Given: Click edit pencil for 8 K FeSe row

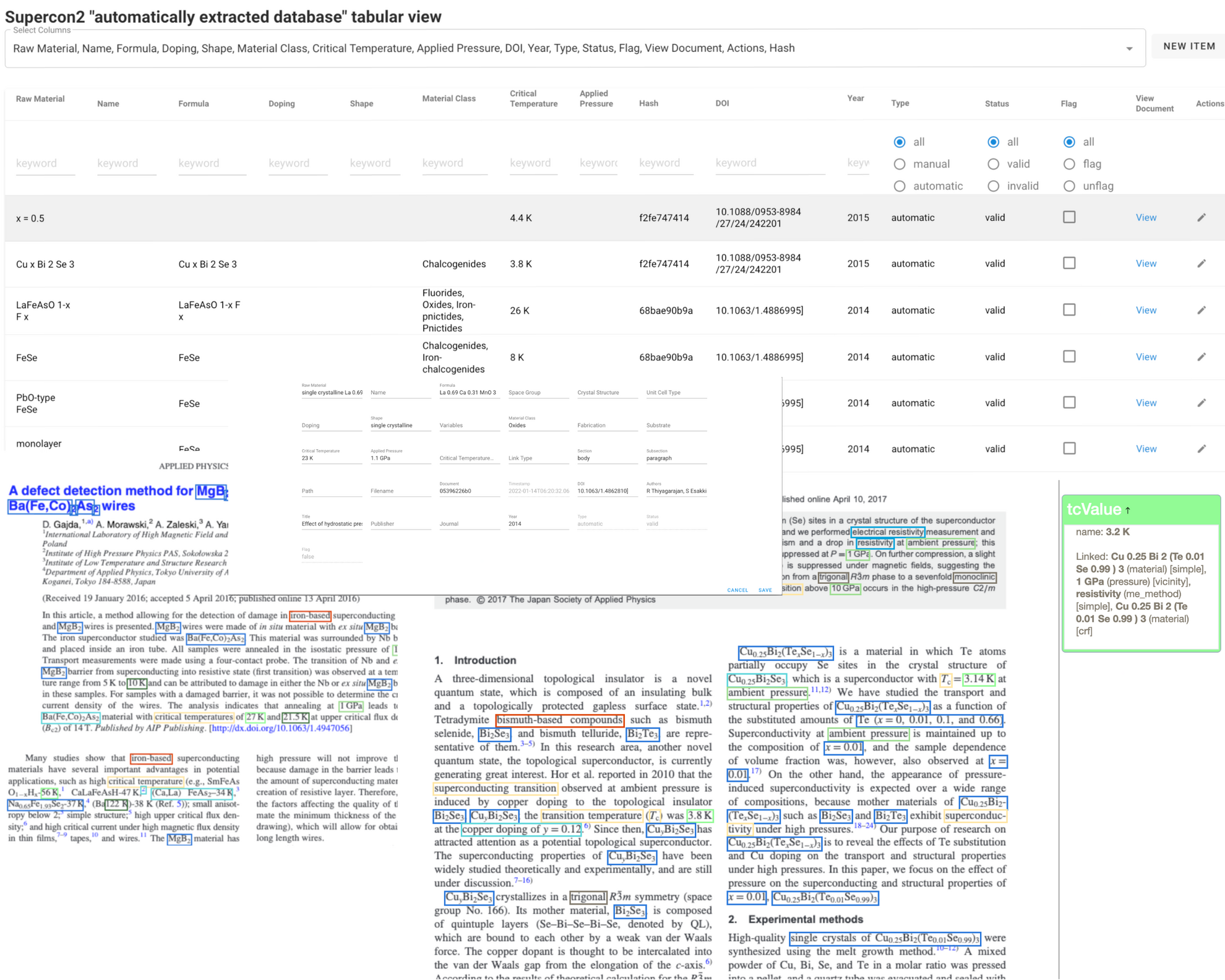Looking at the screenshot, I should (x=1201, y=357).
